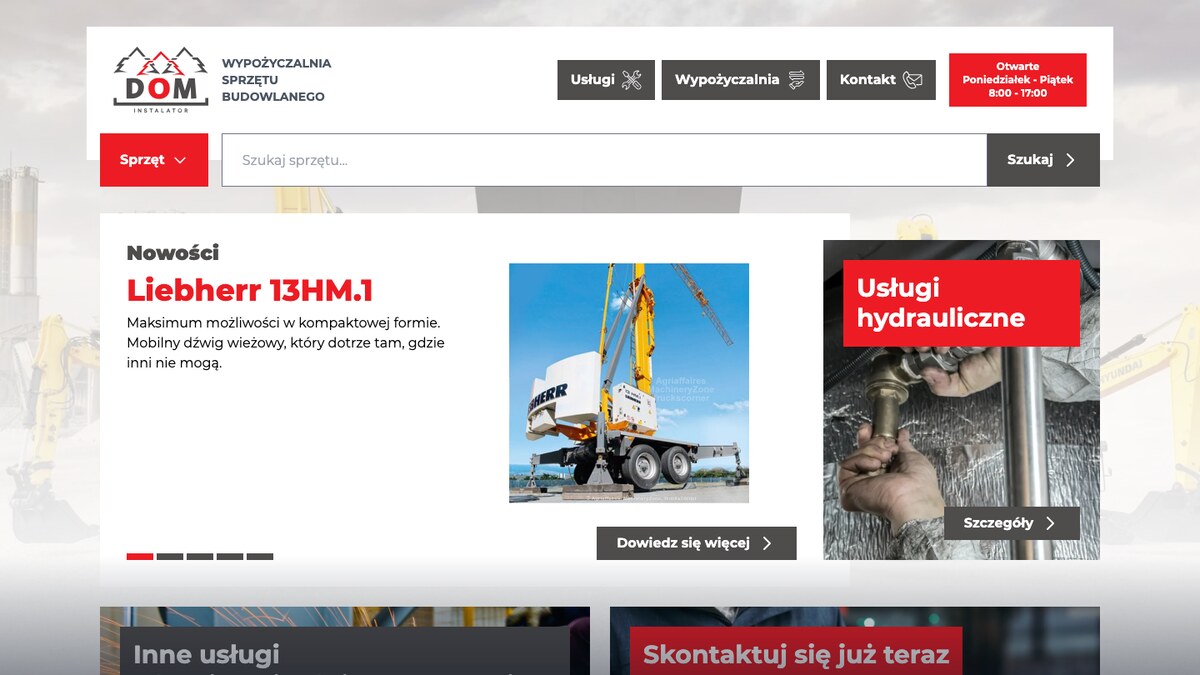Select the fourth slider indicator
The height and width of the screenshot is (675, 1200).
pos(230,557)
